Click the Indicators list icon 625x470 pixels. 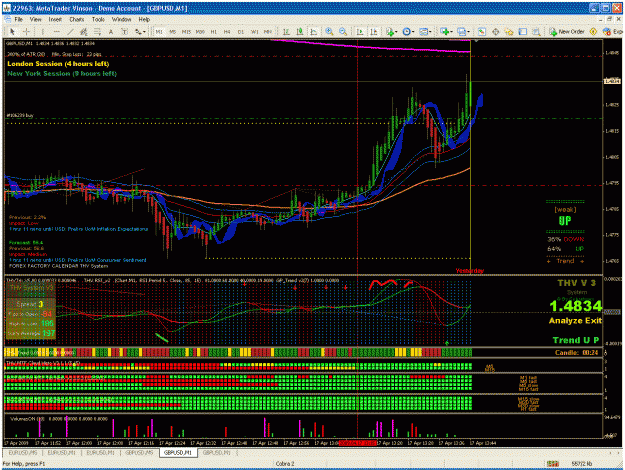click(390, 32)
